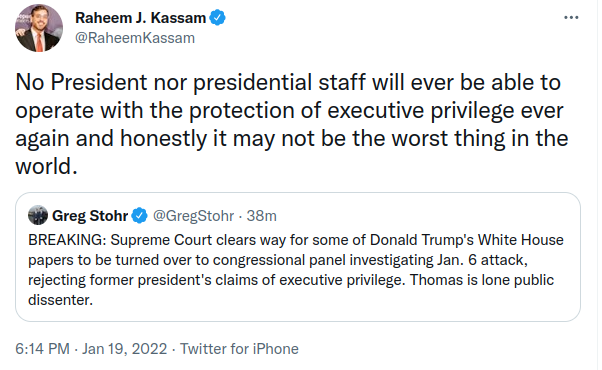
Task: Open the Raheem J. Kassam display name
Action: click(x=141, y=18)
